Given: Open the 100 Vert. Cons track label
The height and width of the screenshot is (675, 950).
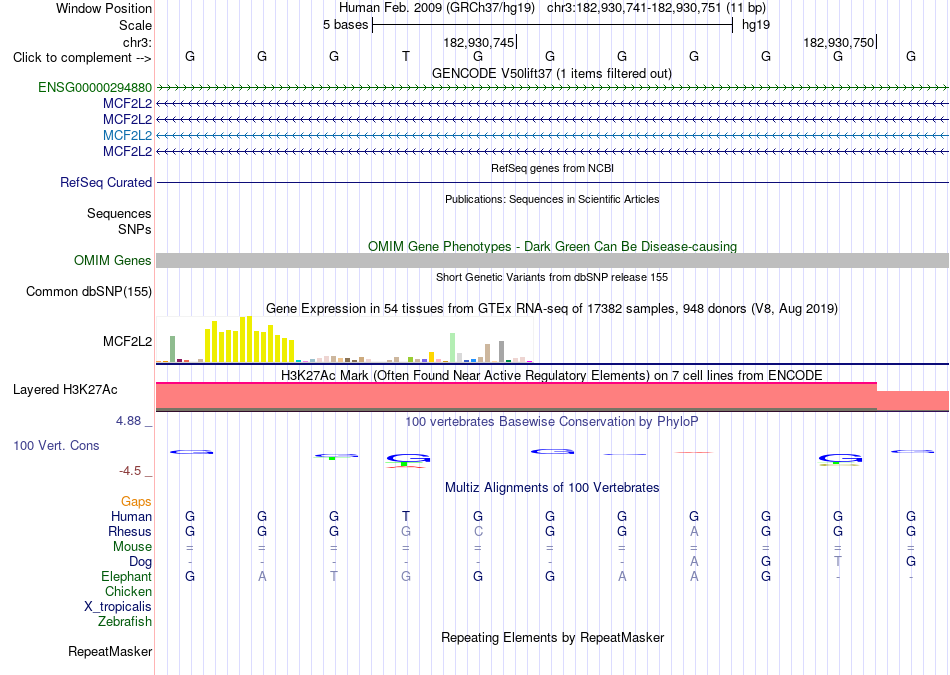Looking at the screenshot, I should (x=56, y=445).
